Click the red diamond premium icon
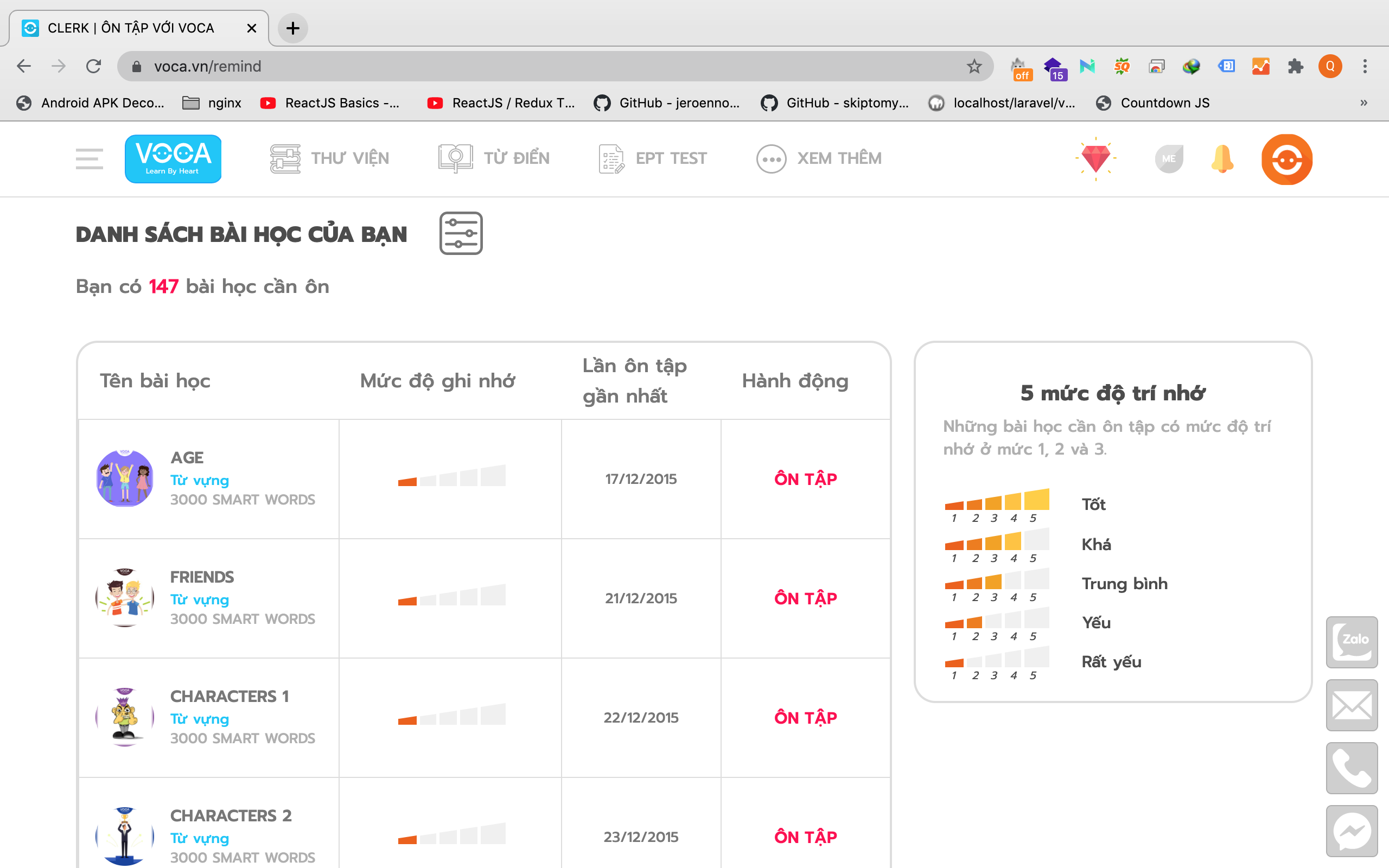 [x=1095, y=158]
